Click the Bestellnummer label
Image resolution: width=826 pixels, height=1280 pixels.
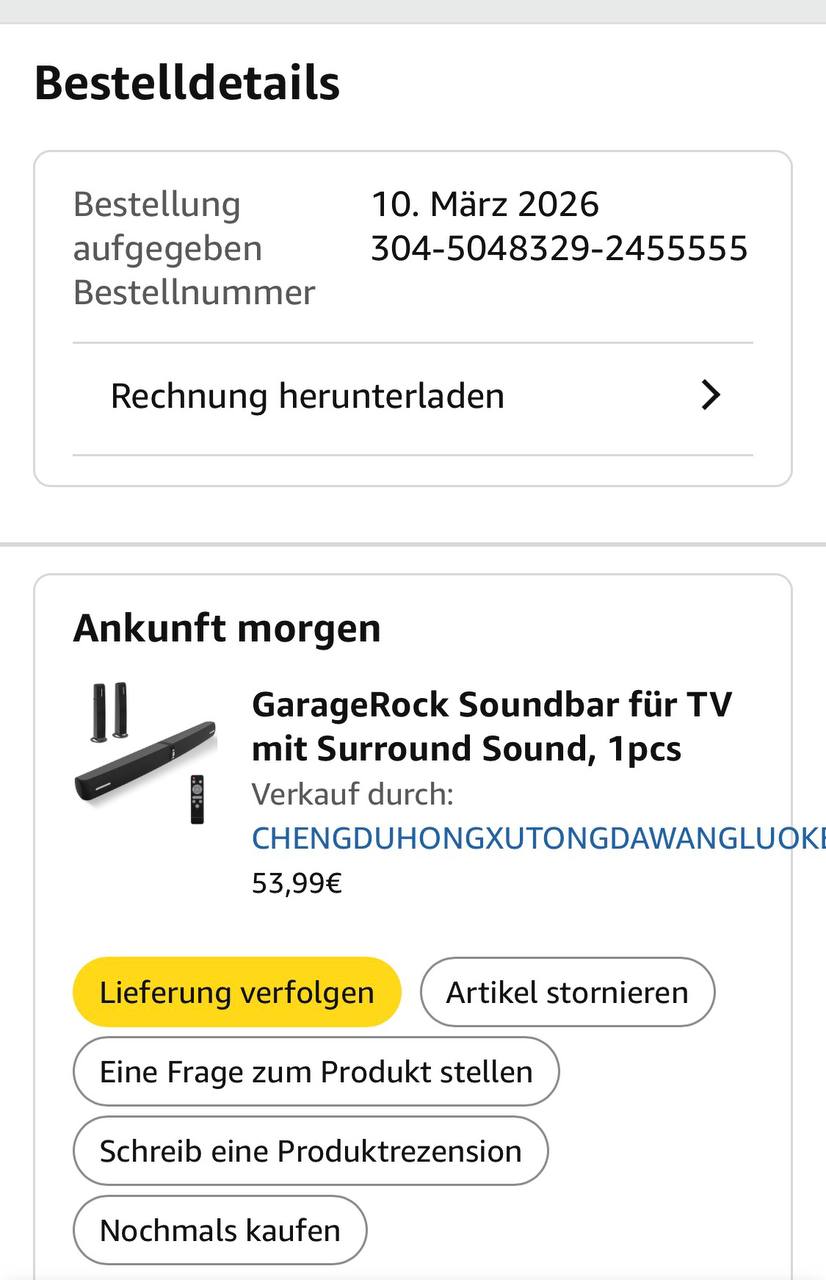click(194, 292)
